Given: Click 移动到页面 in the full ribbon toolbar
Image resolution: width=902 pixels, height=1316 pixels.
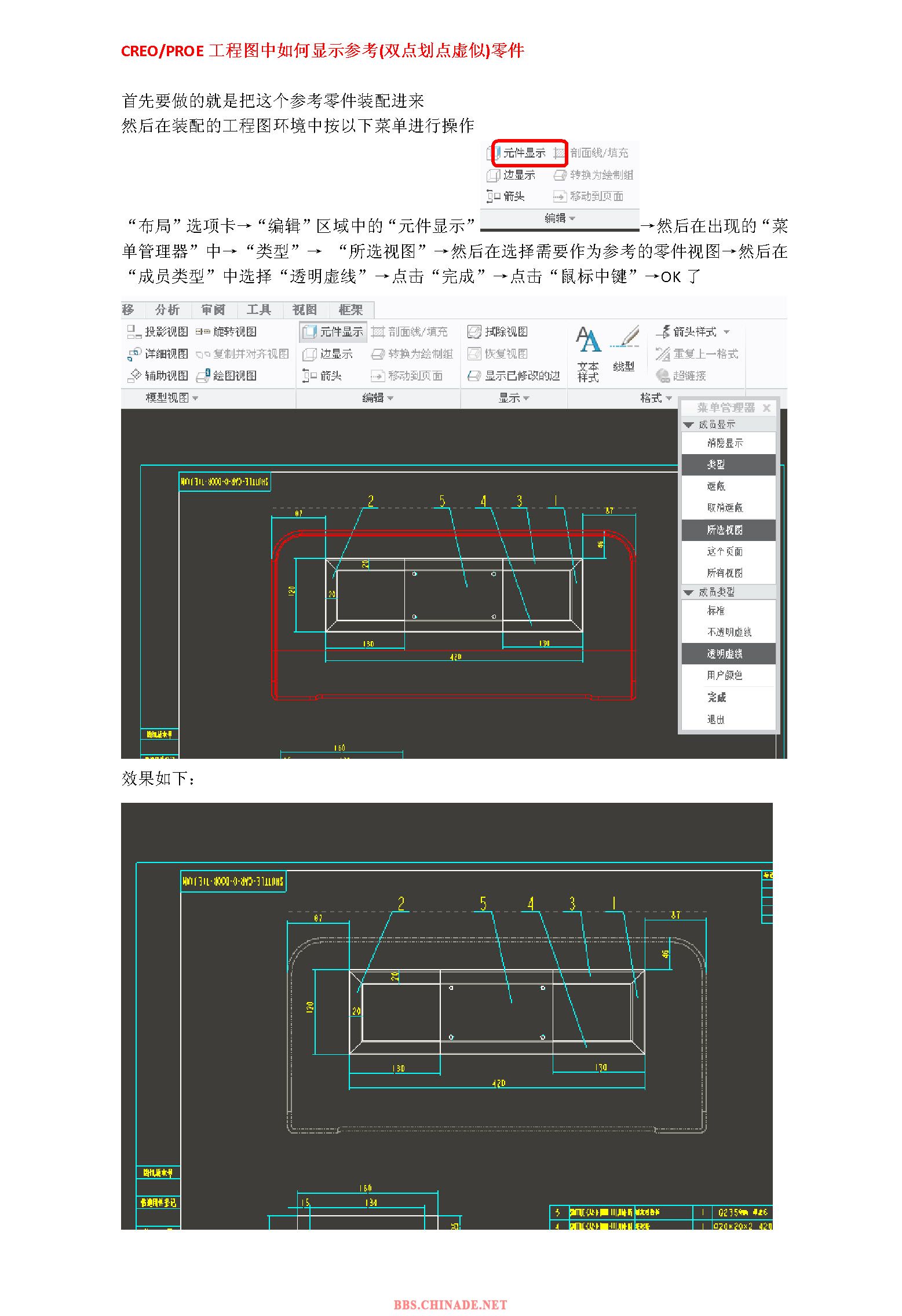Looking at the screenshot, I should click(407, 376).
